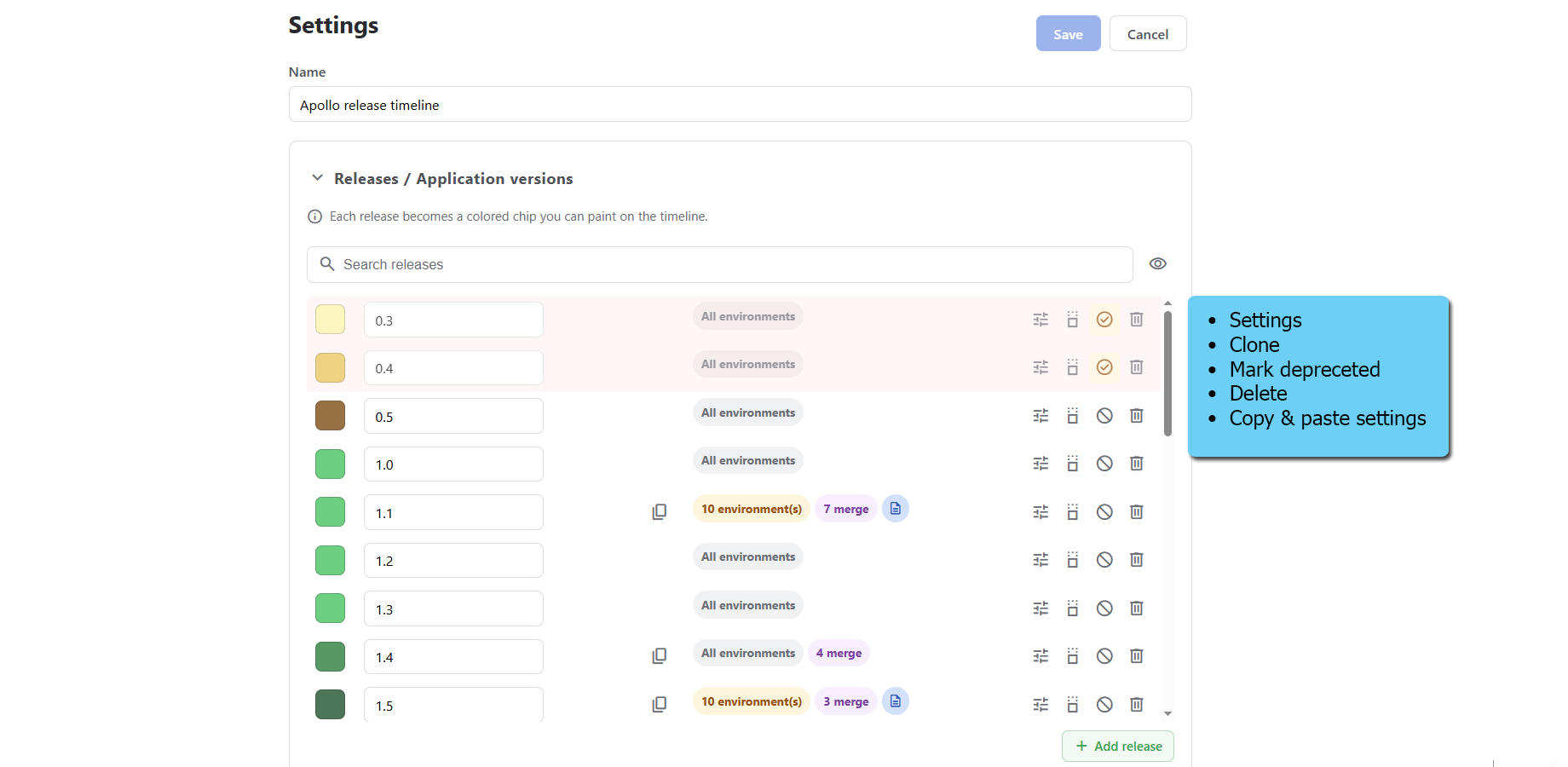Image resolution: width=1568 pixels, height=767 pixels.
Task: Delete release 0.5 via trash icon
Action: (1136, 416)
